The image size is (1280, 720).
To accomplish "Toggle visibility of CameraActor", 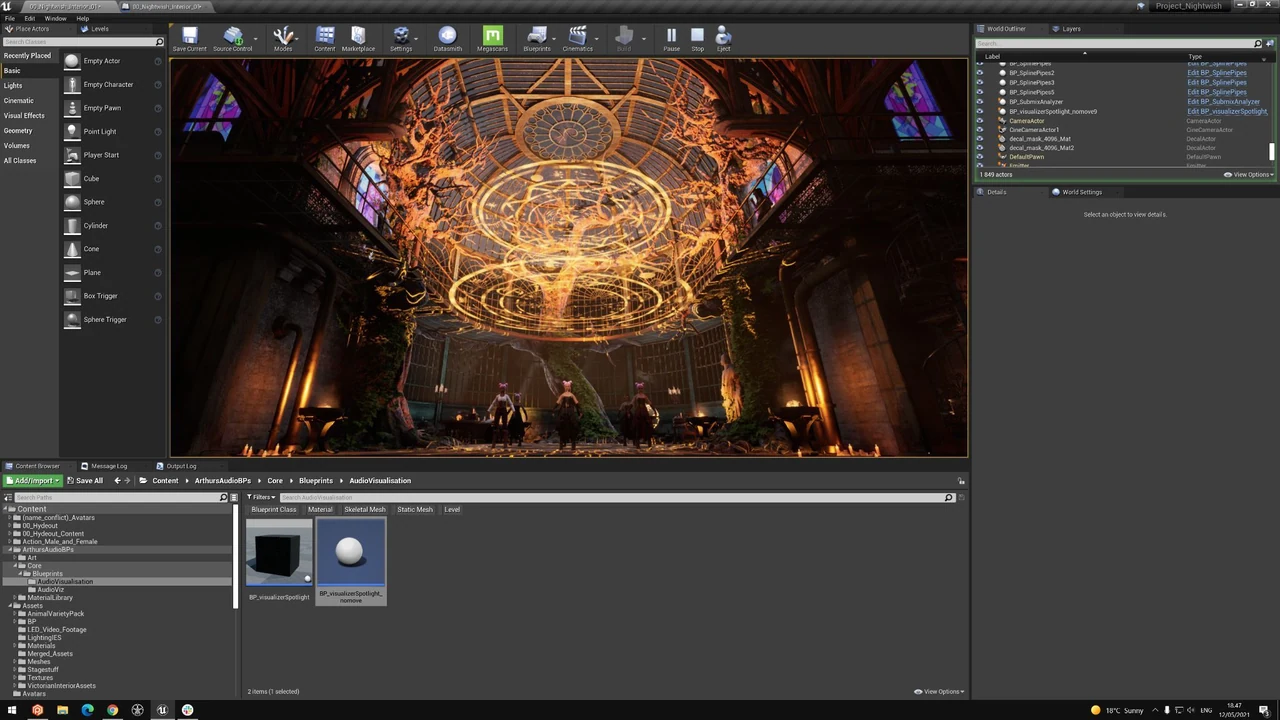I will click(x=979, y=121).
